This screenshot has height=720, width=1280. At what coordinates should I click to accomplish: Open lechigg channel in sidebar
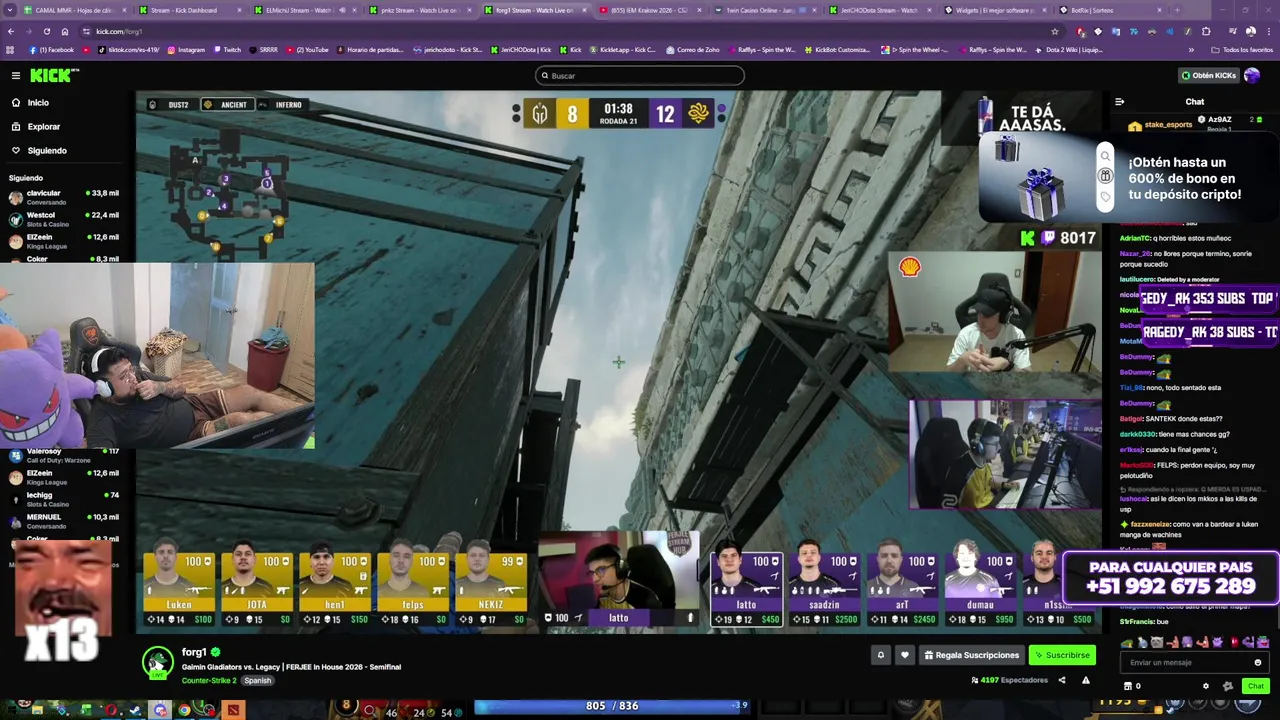(x=64, y=499)
